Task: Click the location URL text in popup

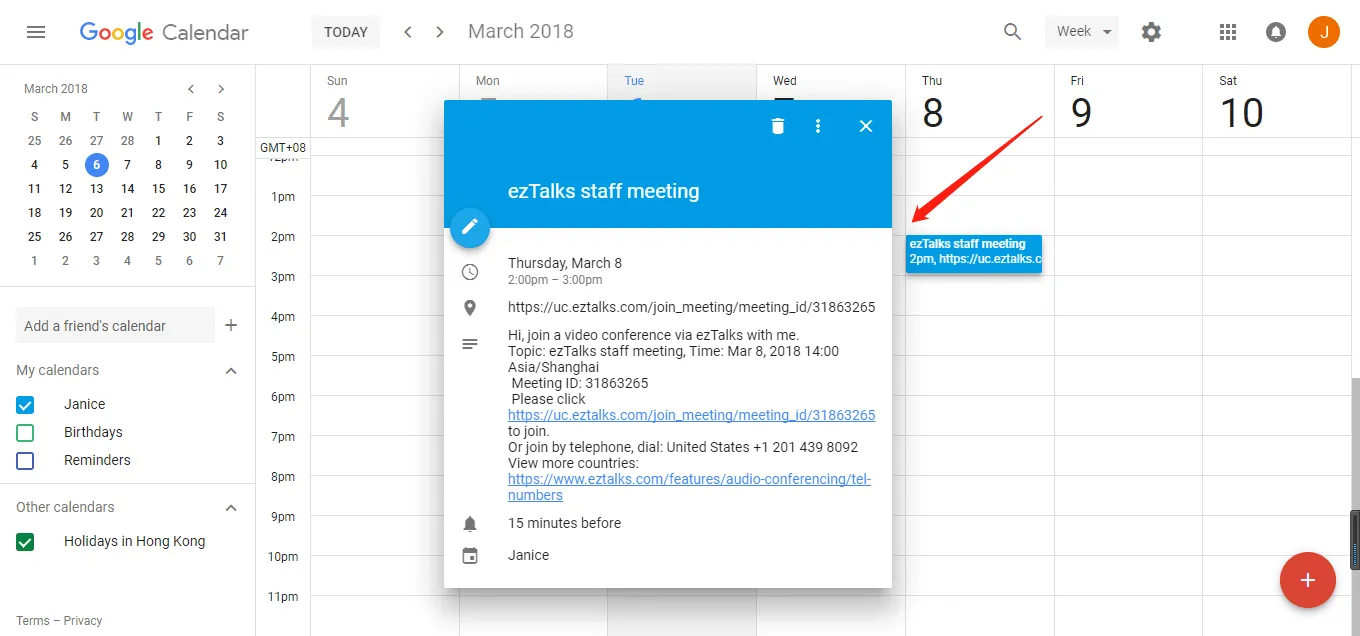Action: (691, 307)
